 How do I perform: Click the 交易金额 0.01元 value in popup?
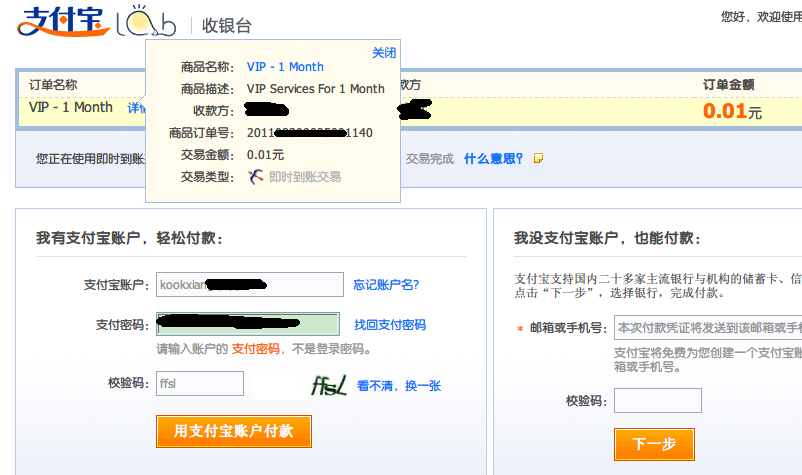coord(265,155)
